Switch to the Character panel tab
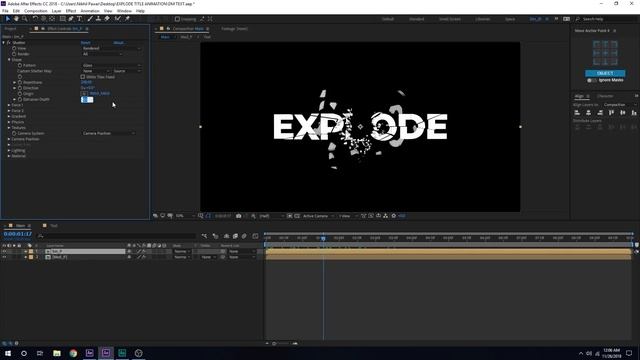 pyautogui.click(x=605, y=96)
